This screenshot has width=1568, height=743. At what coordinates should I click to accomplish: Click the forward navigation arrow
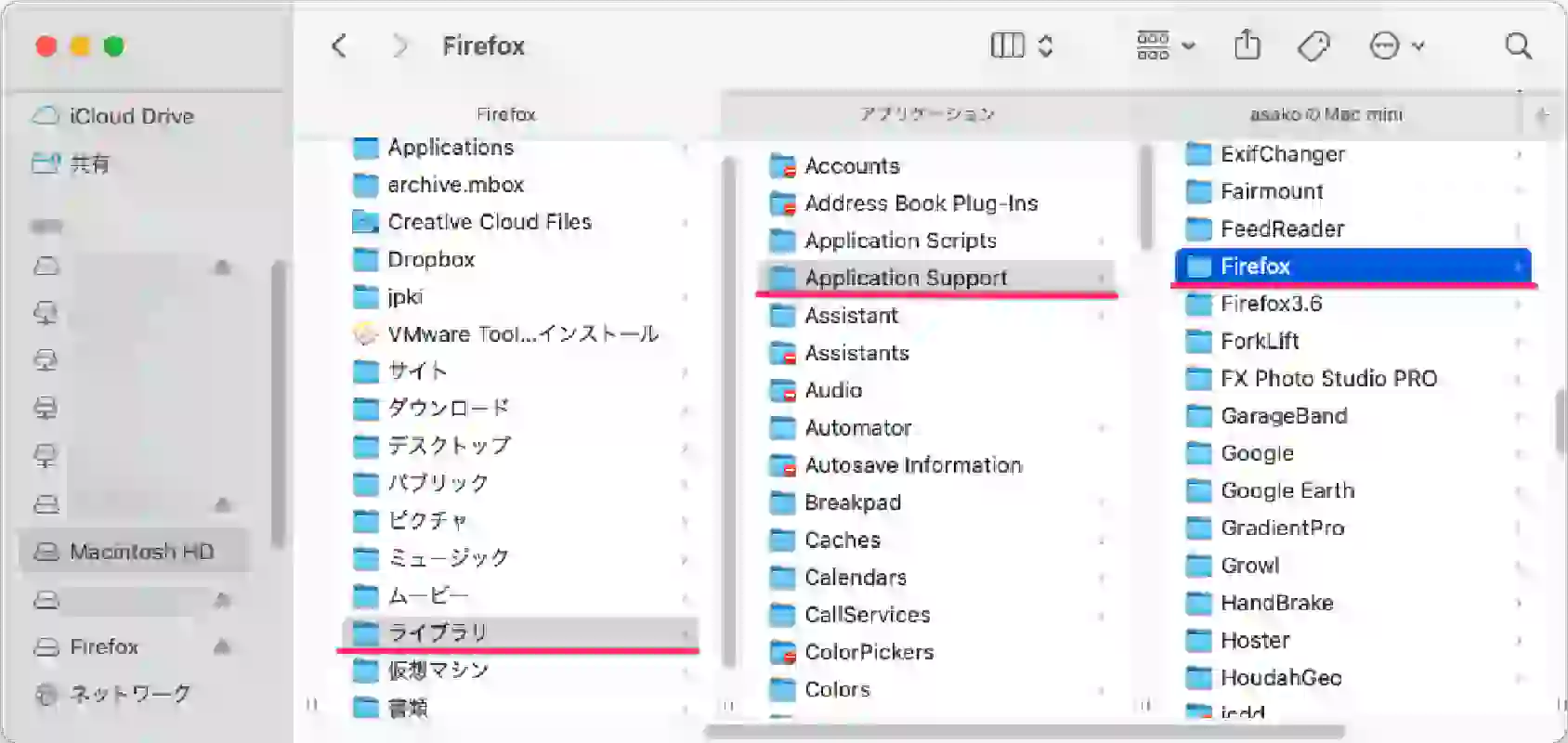399,46
